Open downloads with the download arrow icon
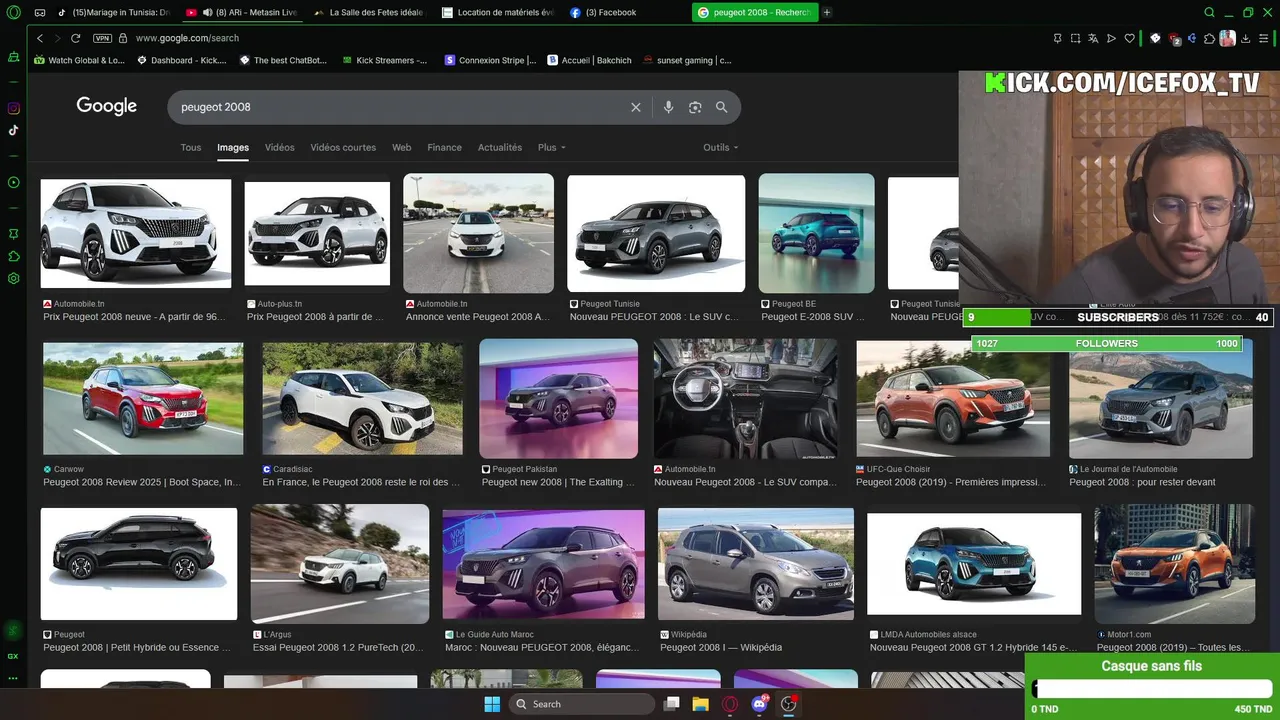 1246,38
